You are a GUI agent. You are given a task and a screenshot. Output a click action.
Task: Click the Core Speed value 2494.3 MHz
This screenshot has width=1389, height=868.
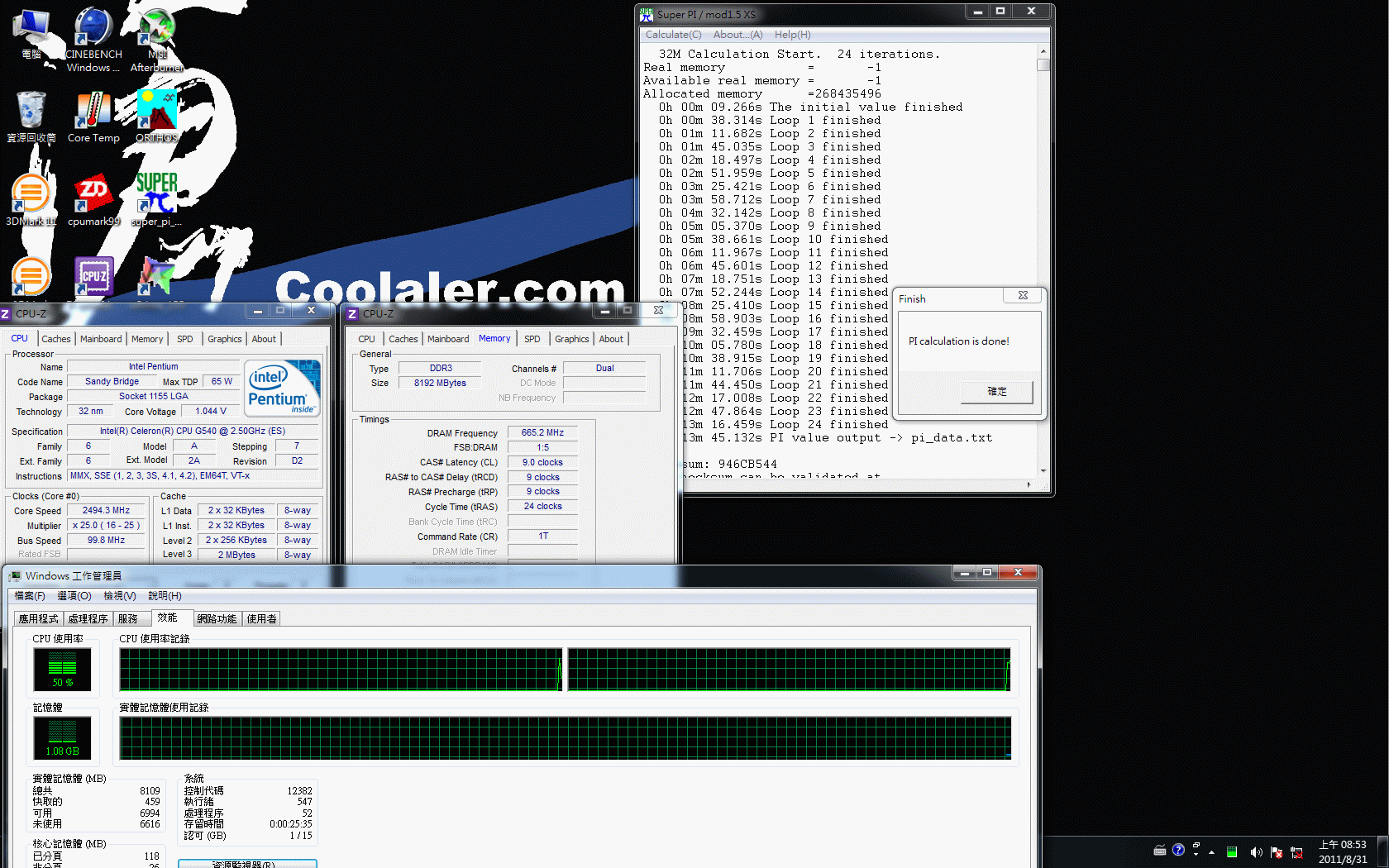tap(107, 510)
